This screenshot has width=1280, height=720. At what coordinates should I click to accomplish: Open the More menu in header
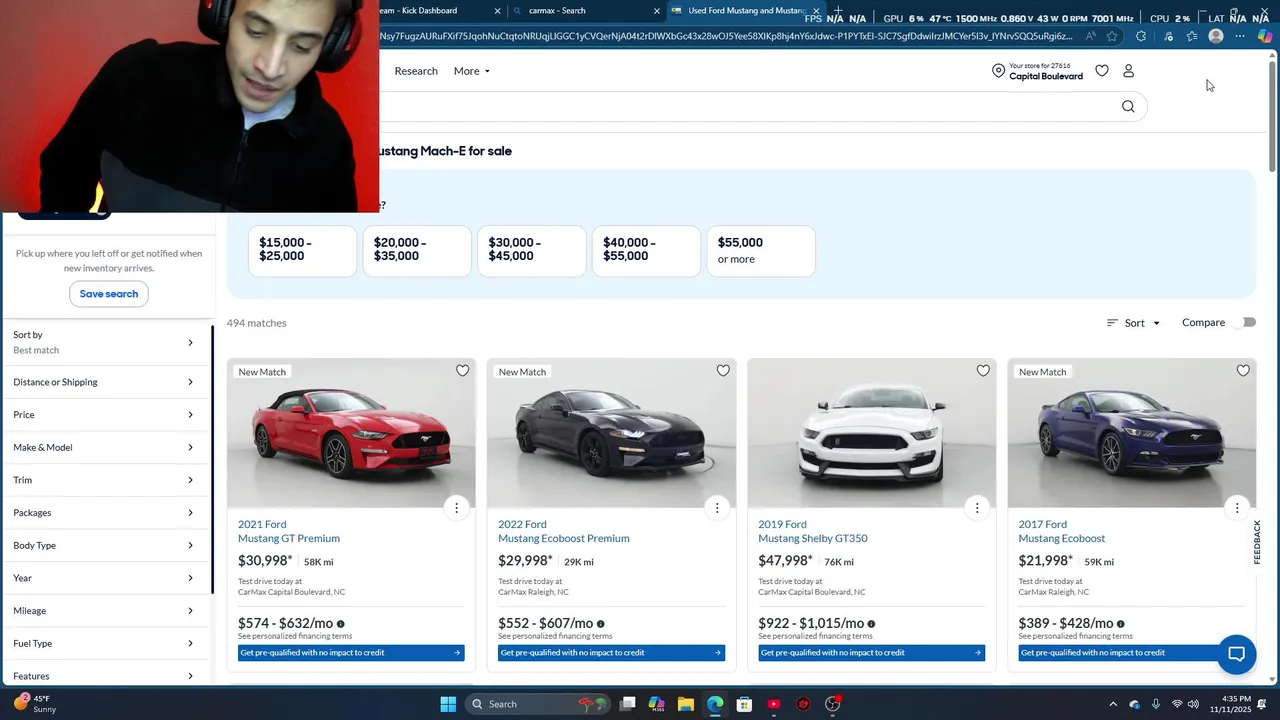pyautogui.click(x=472, y=71)
